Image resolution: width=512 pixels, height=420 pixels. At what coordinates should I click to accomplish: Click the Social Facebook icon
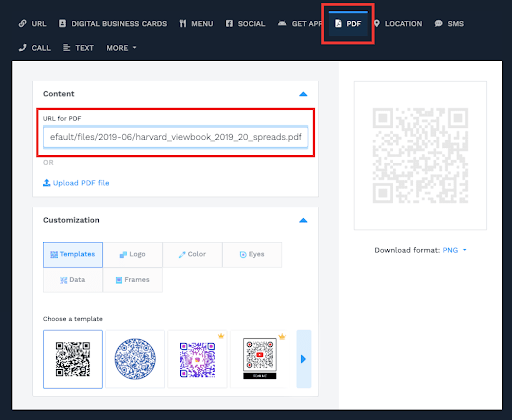pos(229,23)
